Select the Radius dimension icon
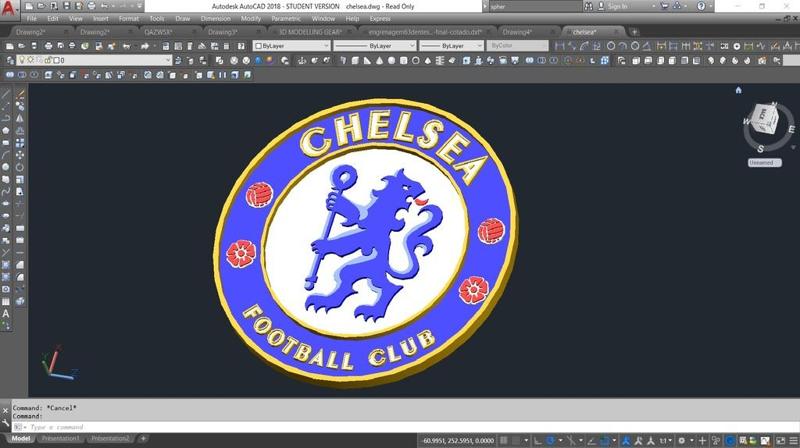Image resolution: width=800 pixels, height=448 pixels. 611,46
